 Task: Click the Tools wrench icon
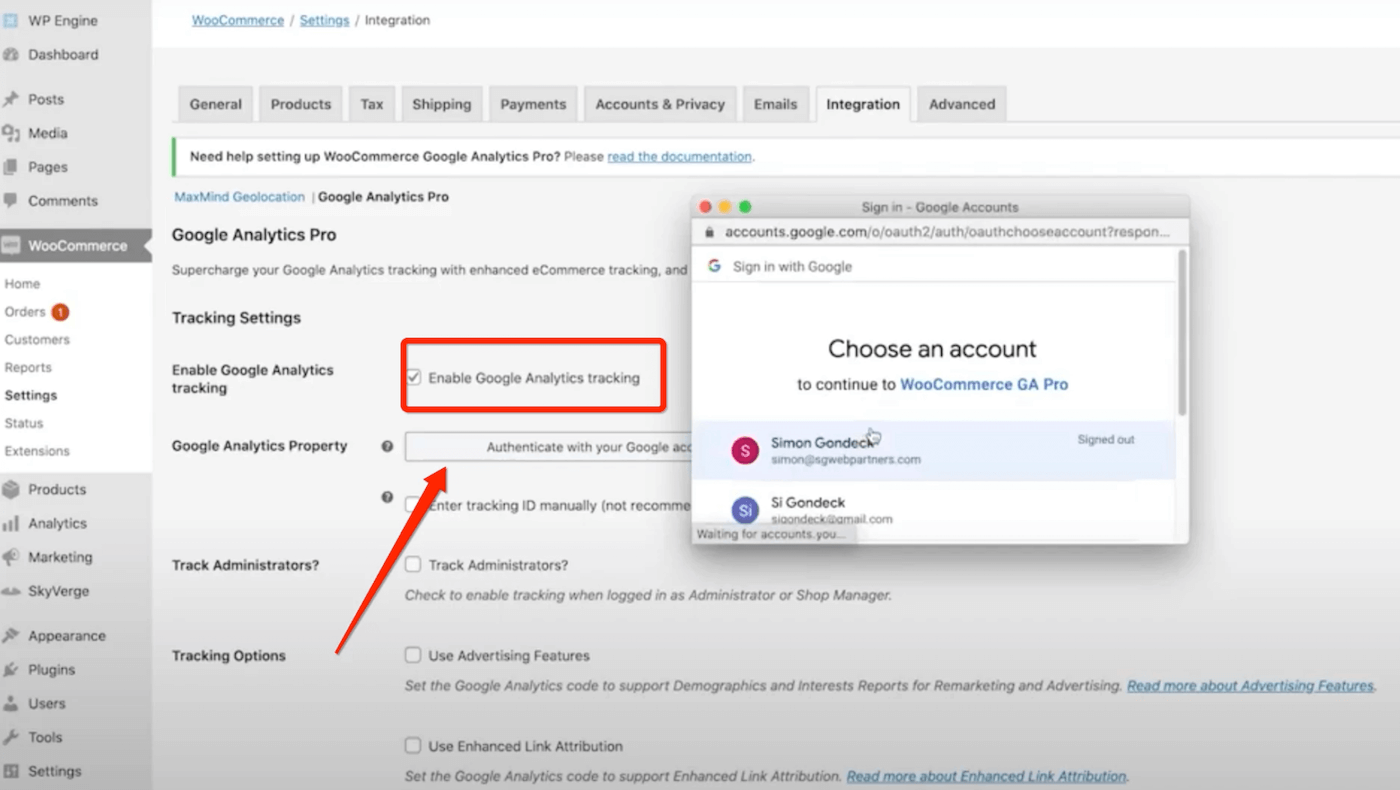click(11, 737)
